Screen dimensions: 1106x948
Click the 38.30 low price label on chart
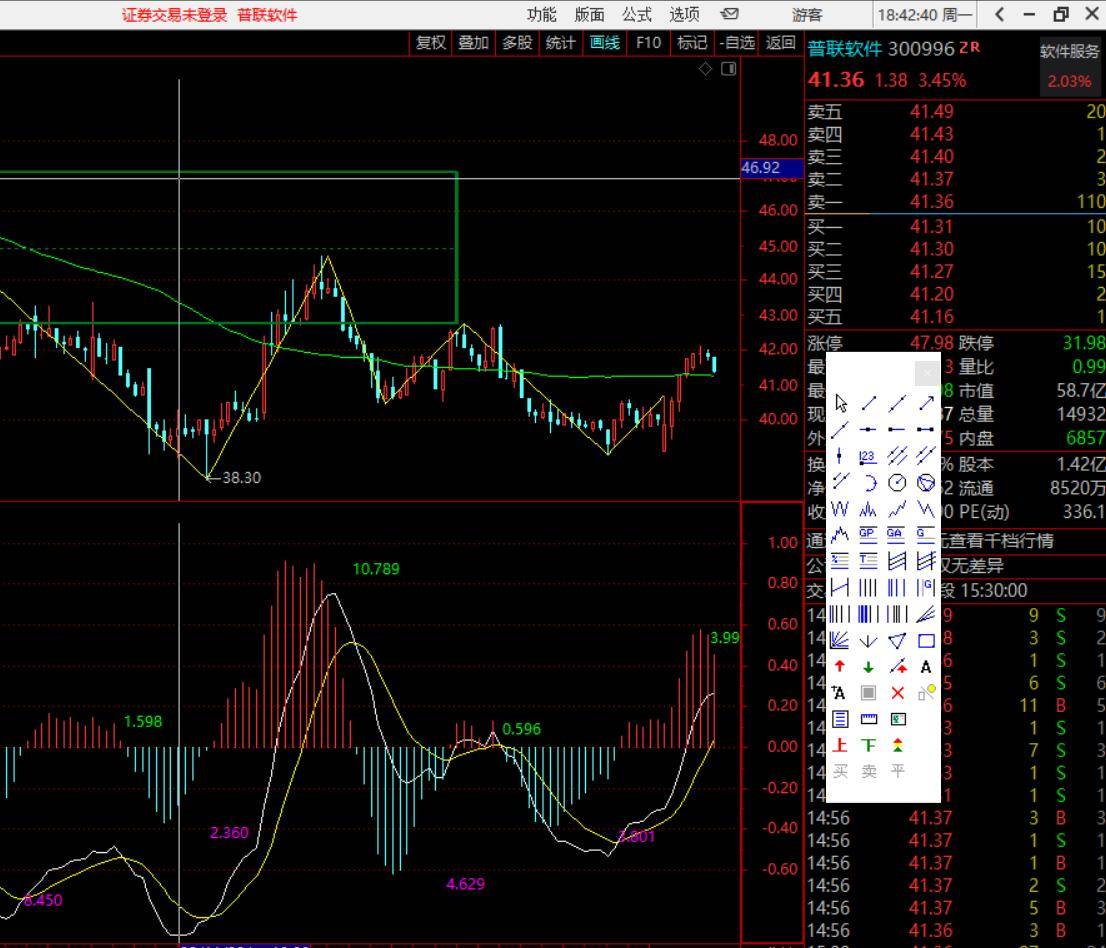tap(242, 478)
